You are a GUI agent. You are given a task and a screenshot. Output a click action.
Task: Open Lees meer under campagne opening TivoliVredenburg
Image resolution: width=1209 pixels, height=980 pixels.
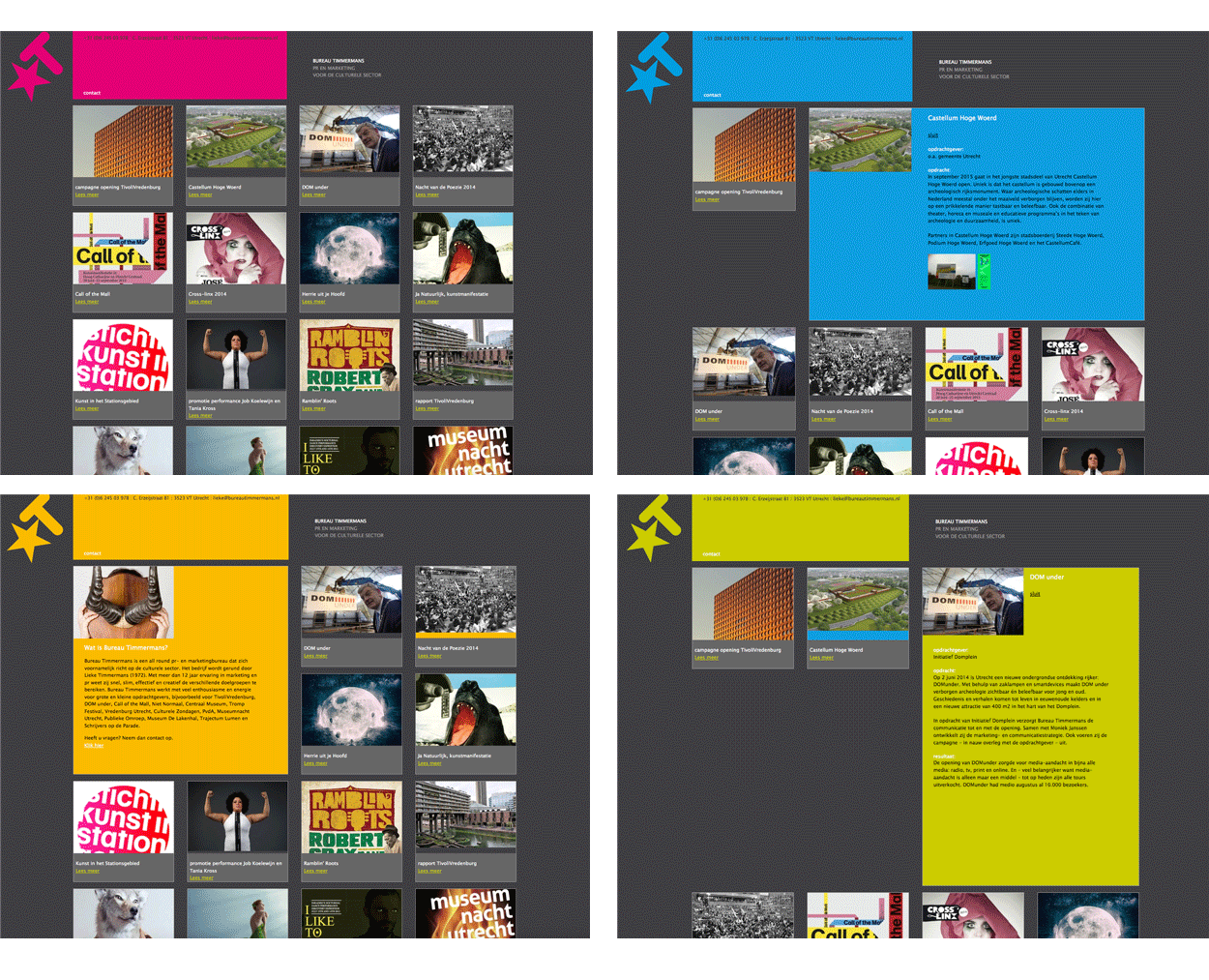[87, 193]
